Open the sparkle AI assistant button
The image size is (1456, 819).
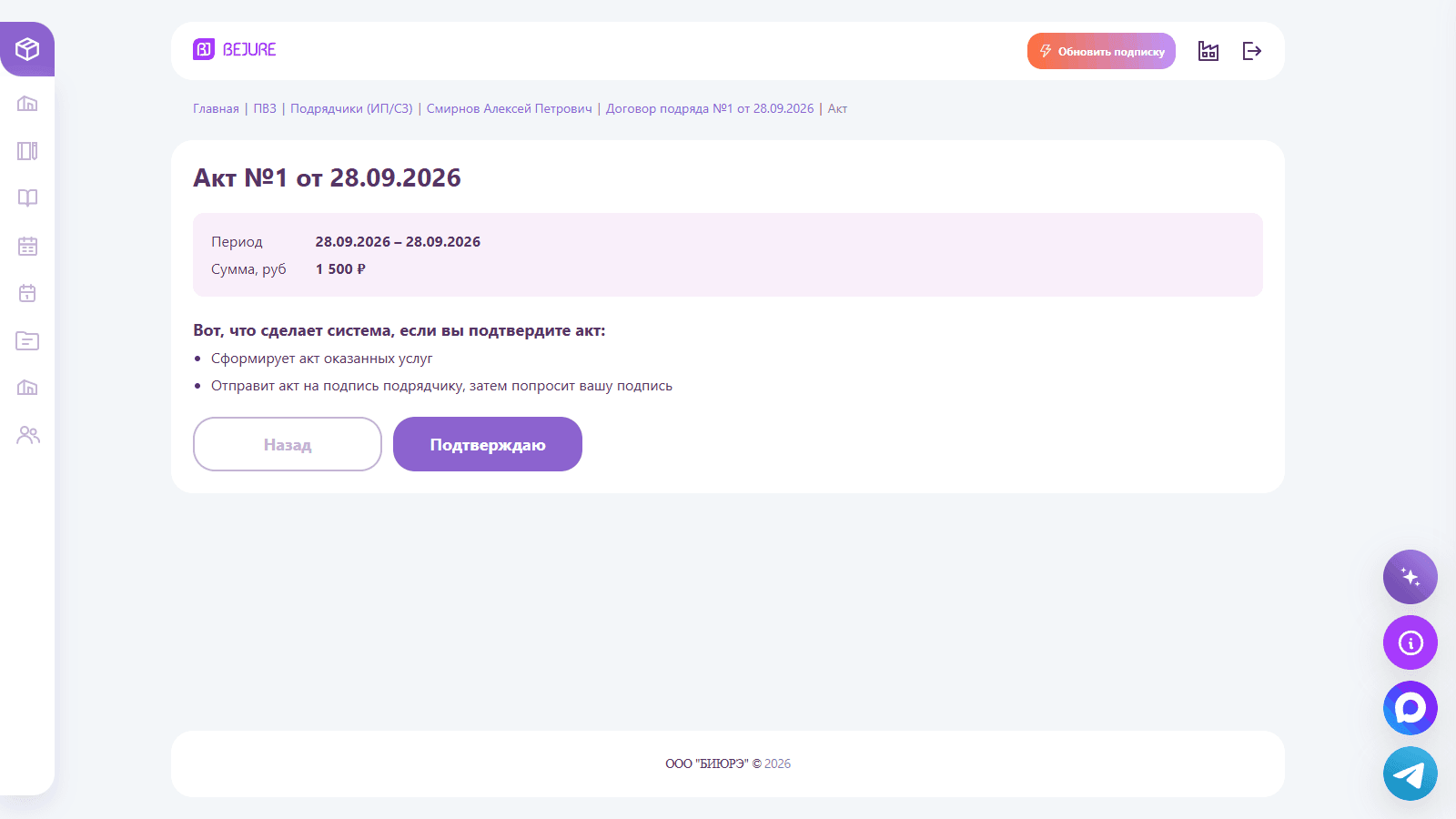click(1410, 577)
